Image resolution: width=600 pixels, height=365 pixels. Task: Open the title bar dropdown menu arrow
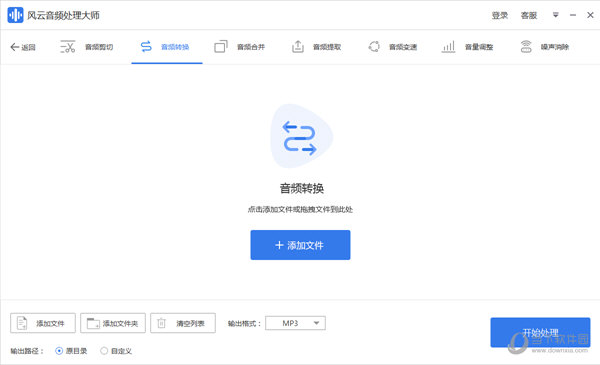coord(556,15)
